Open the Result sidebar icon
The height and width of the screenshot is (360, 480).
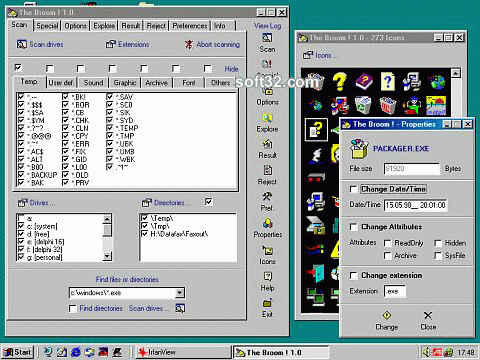click(x=267, y=144)
